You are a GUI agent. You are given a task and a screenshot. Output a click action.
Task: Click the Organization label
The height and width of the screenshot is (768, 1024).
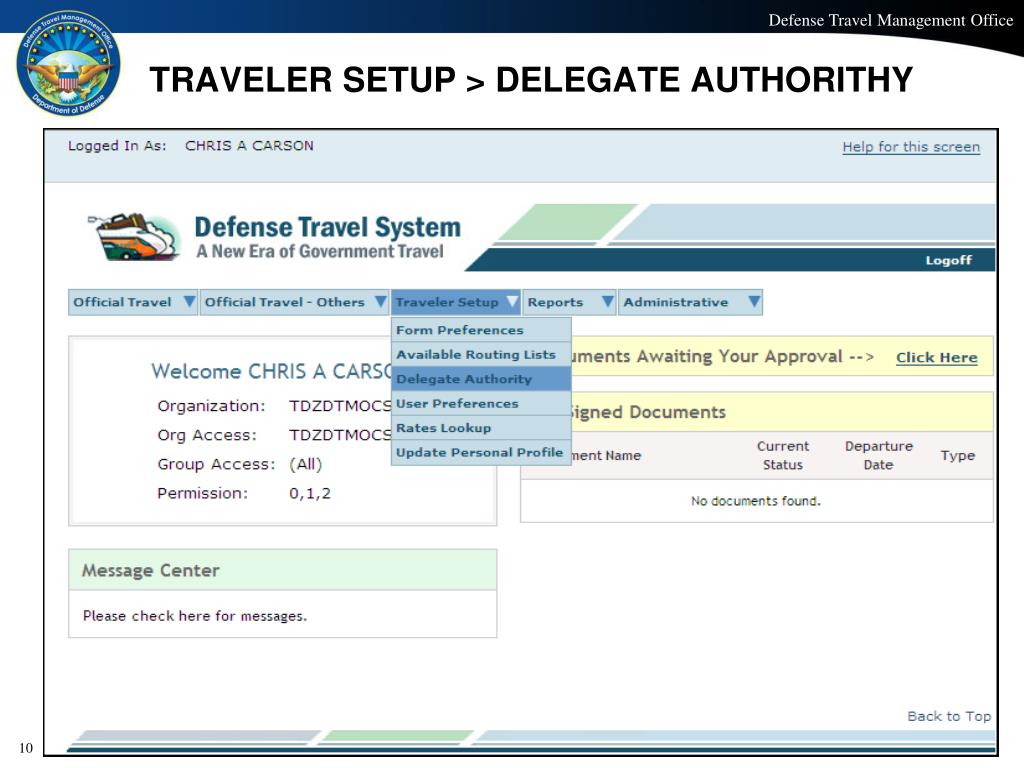(x=212, y=406)
